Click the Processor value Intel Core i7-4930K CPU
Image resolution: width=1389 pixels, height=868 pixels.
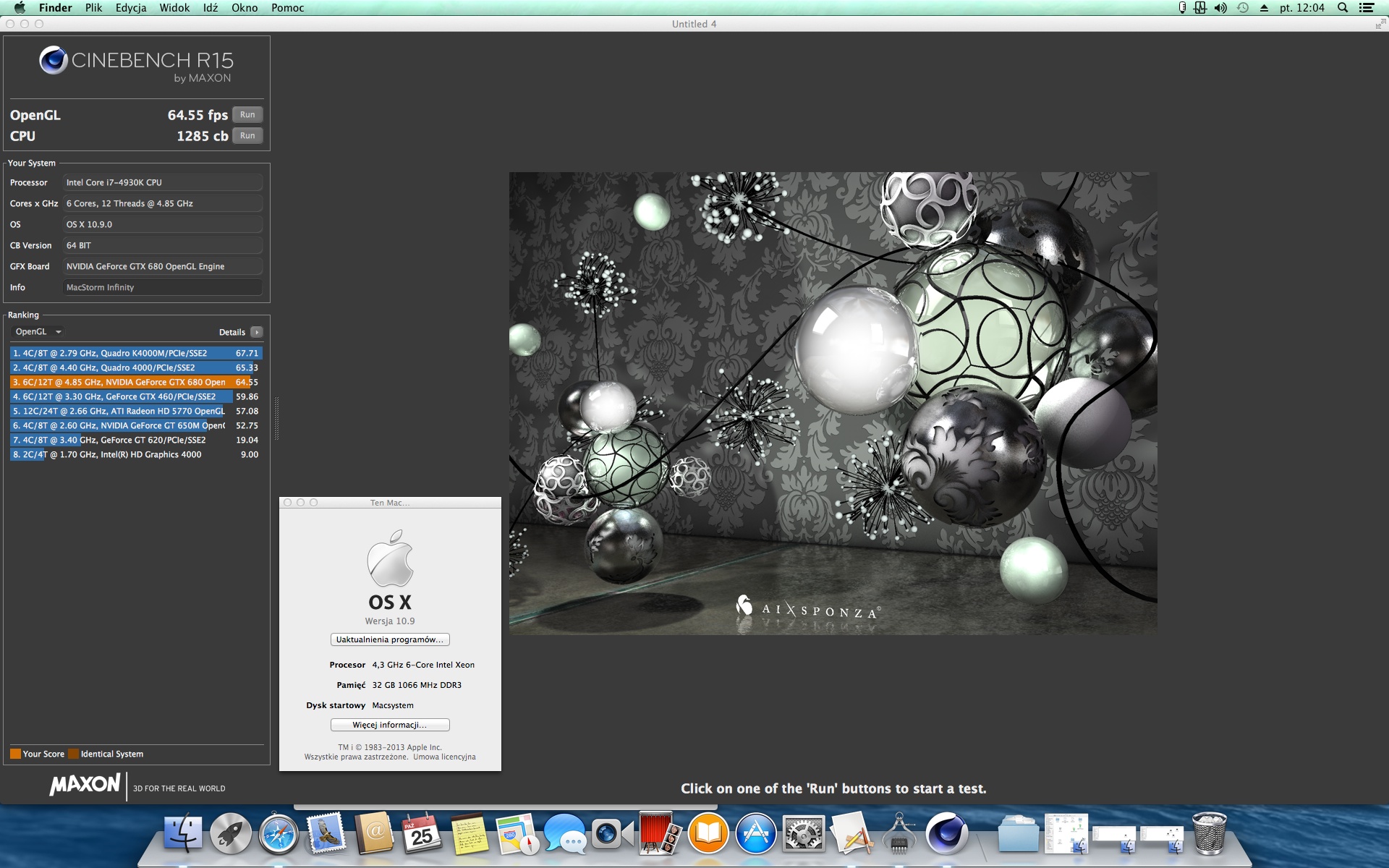(x=163, y=182)
